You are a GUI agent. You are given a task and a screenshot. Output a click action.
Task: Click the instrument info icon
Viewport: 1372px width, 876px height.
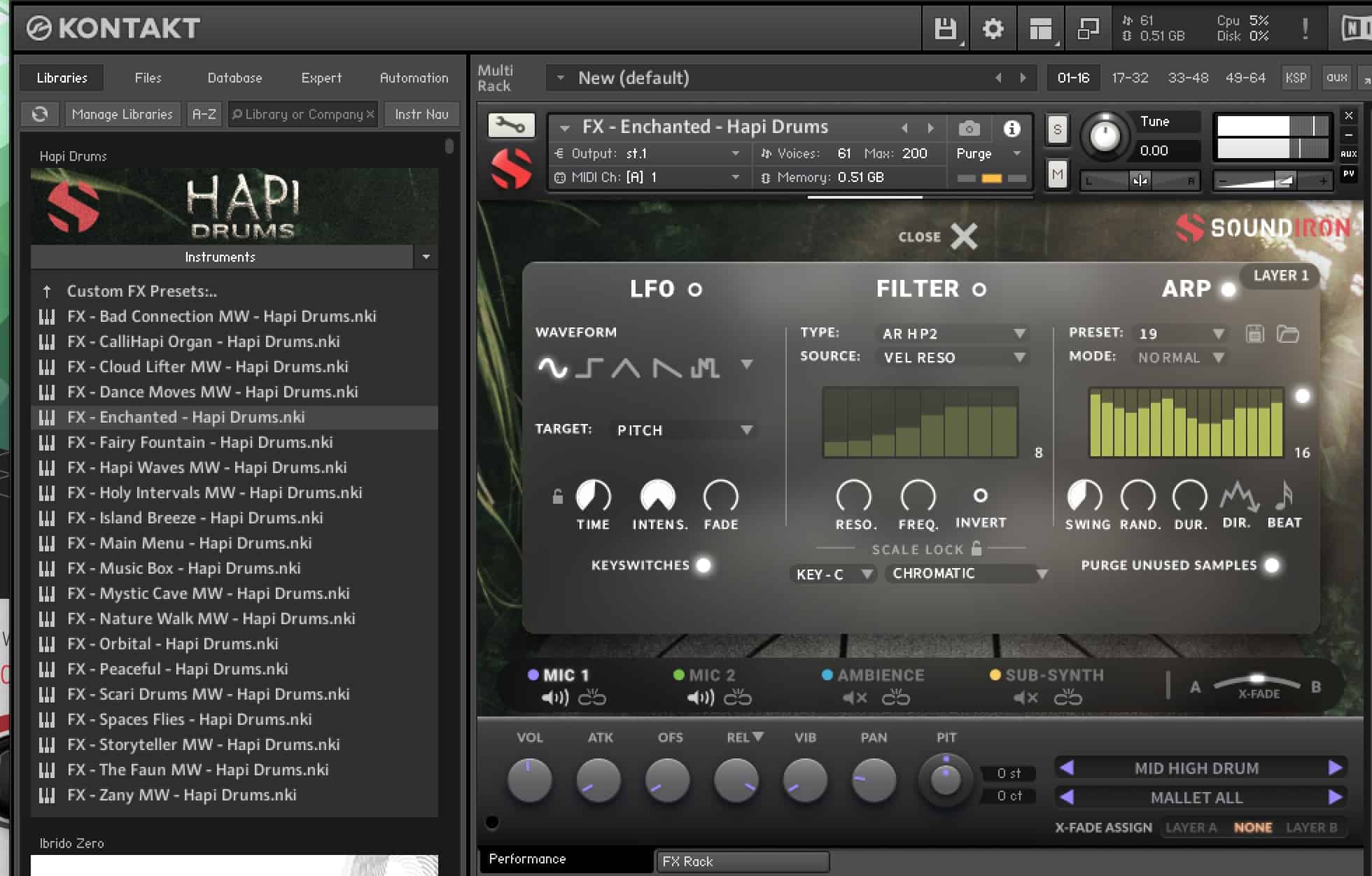(x=1011, y=129)
